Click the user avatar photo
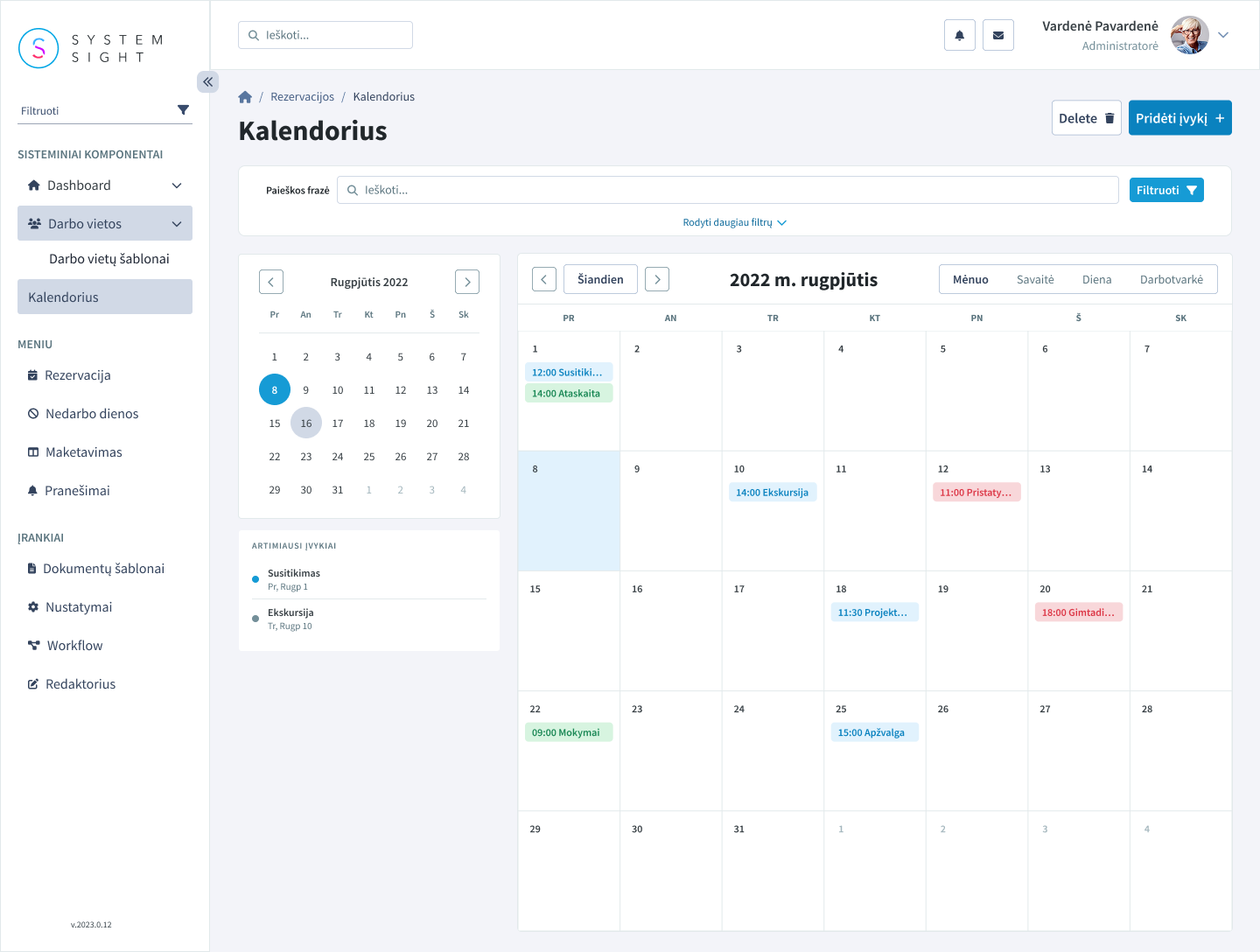The image size is (1260, 952). click(1190, 35)
